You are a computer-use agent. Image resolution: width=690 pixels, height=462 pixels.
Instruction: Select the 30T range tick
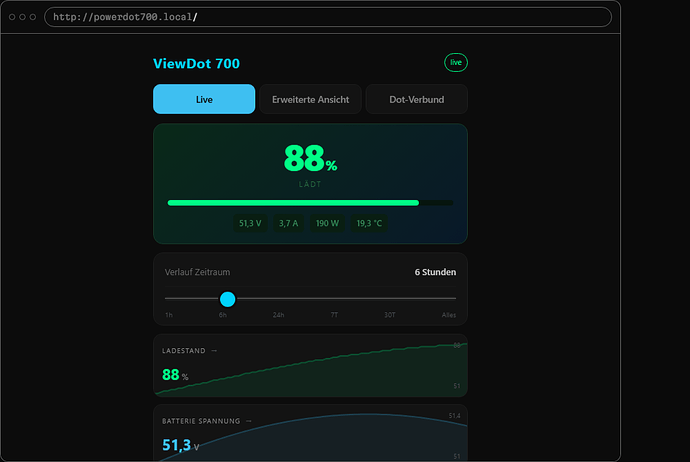pyautogui.click(x=389, y=315)
